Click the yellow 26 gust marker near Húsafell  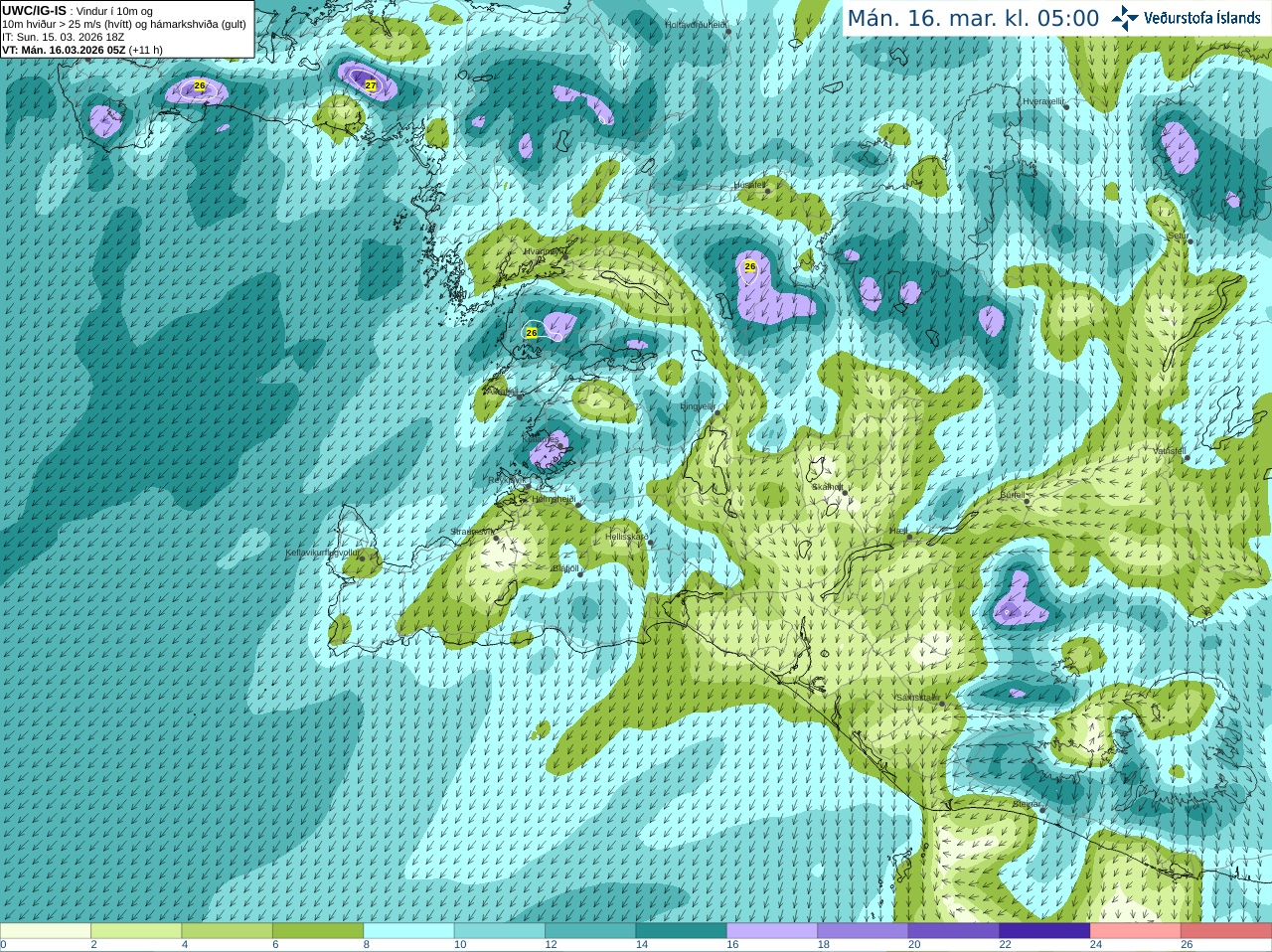tap(750, 266)
